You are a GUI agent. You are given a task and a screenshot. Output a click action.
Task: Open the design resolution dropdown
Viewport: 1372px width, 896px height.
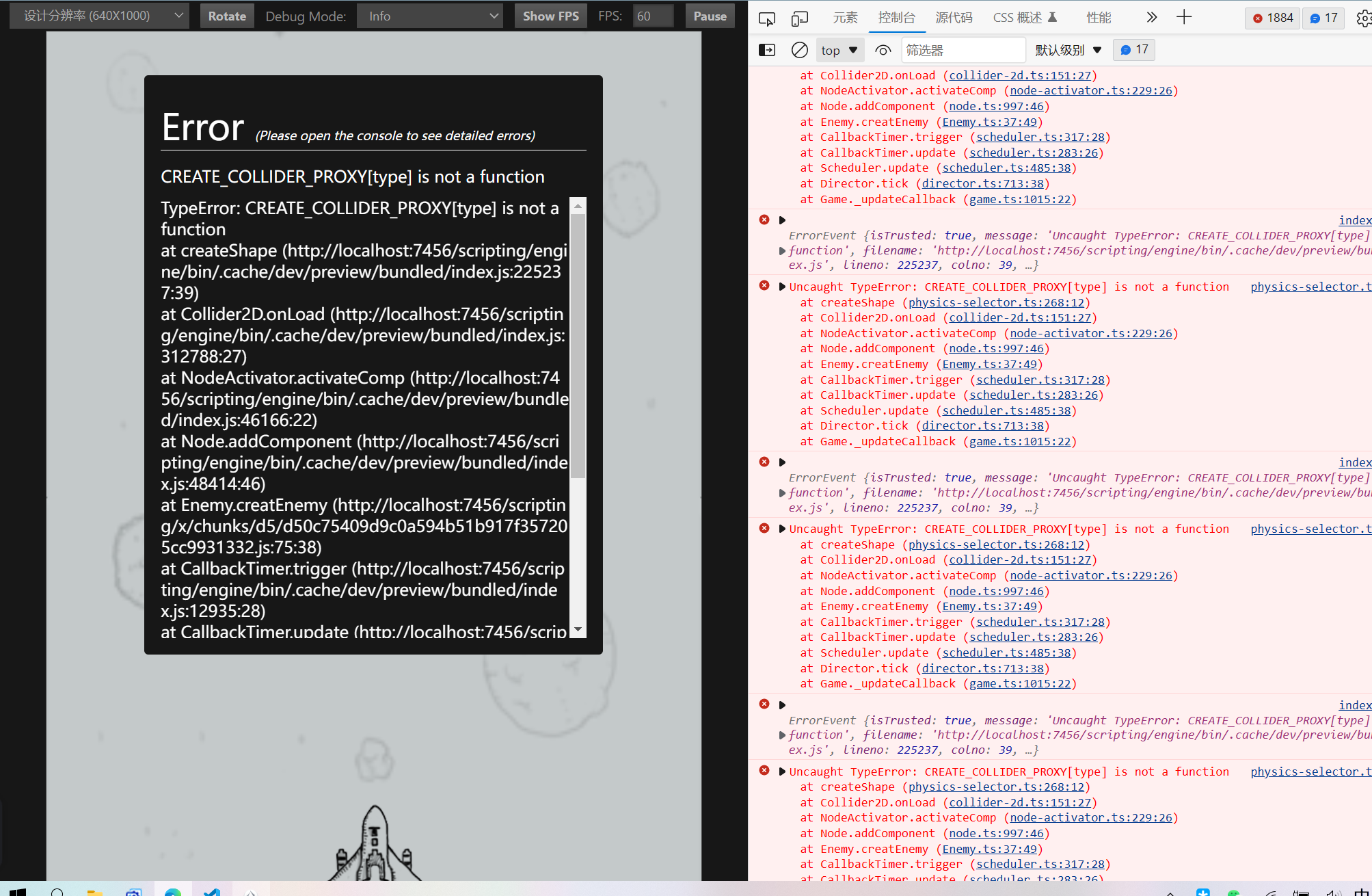[100, 16]
